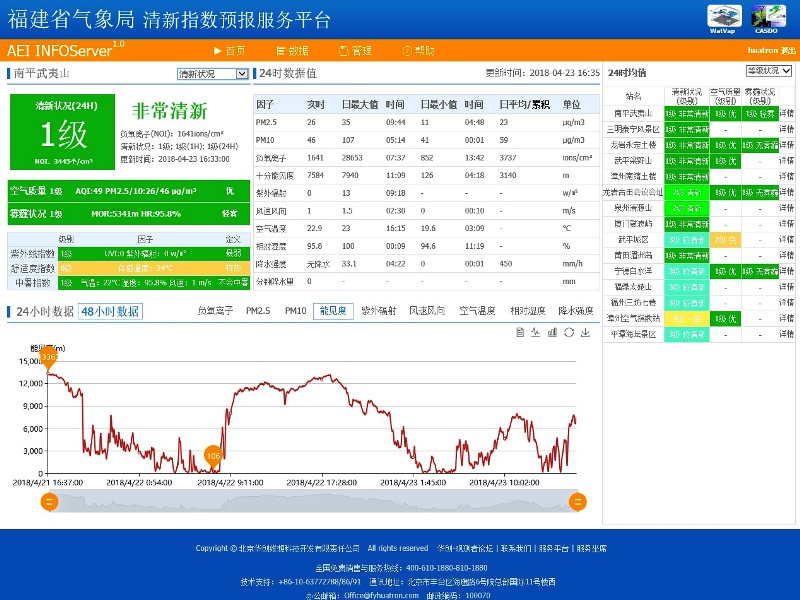Go to 首页 in navigation bar
Screen dimensions: 800x600
coord(230,50)
